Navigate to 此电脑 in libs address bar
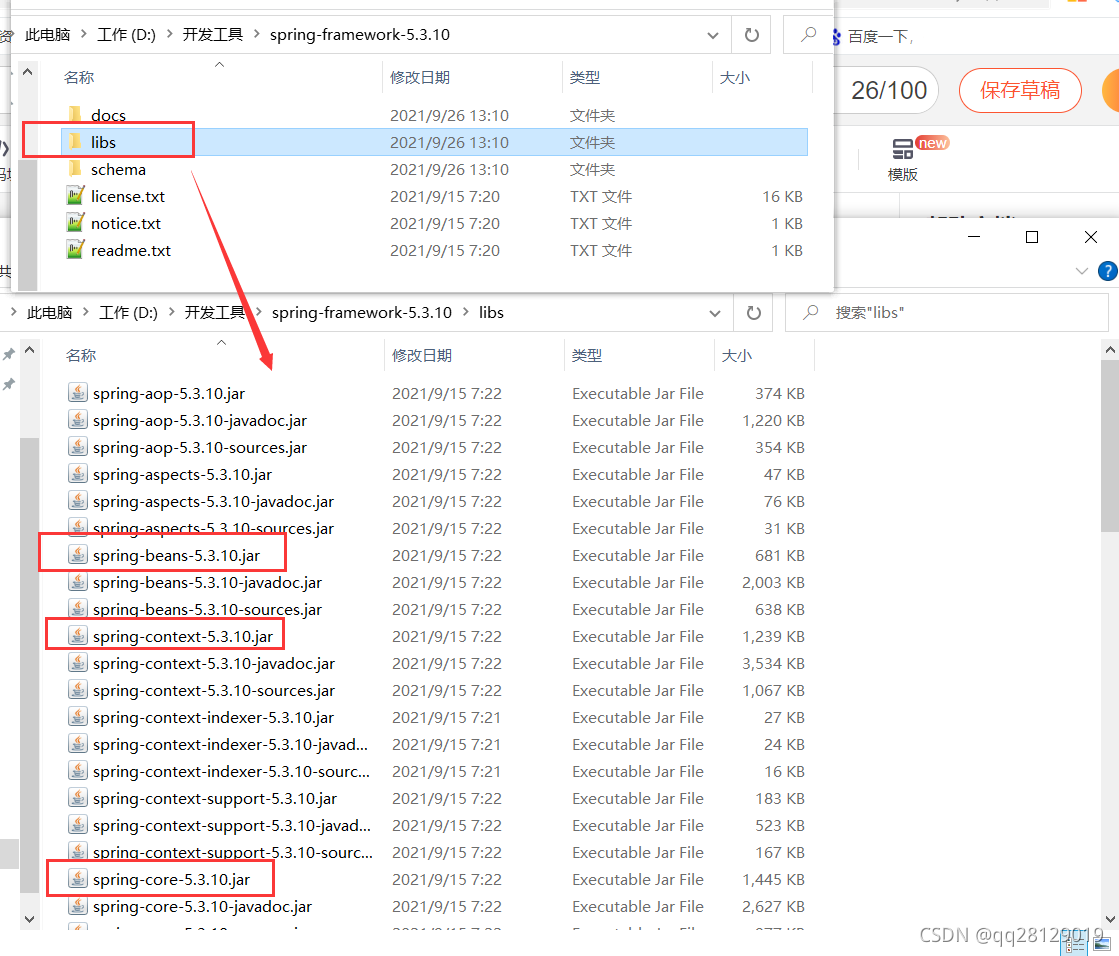Image resolution: width=1119 pixels, height=956 pixels. [x=49, y=312]
